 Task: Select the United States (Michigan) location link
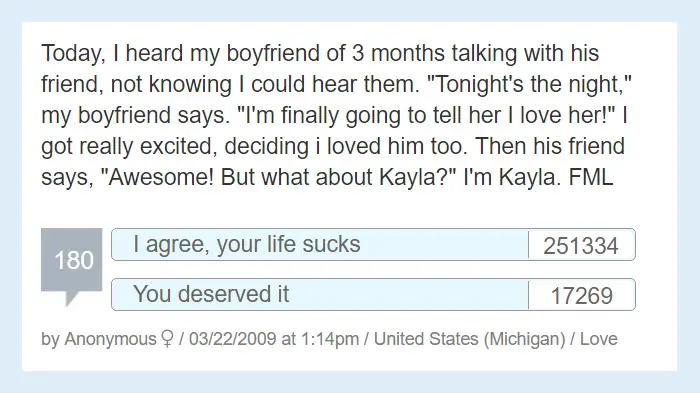(x=470, y=339)
